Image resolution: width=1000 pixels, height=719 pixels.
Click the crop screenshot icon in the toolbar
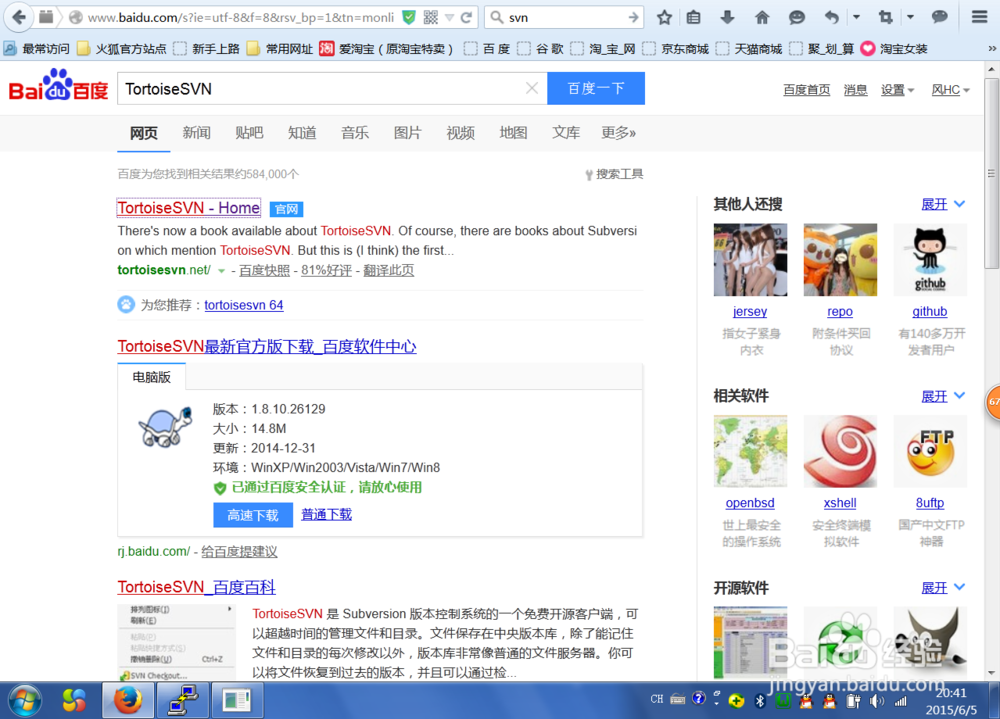point(886,17)
